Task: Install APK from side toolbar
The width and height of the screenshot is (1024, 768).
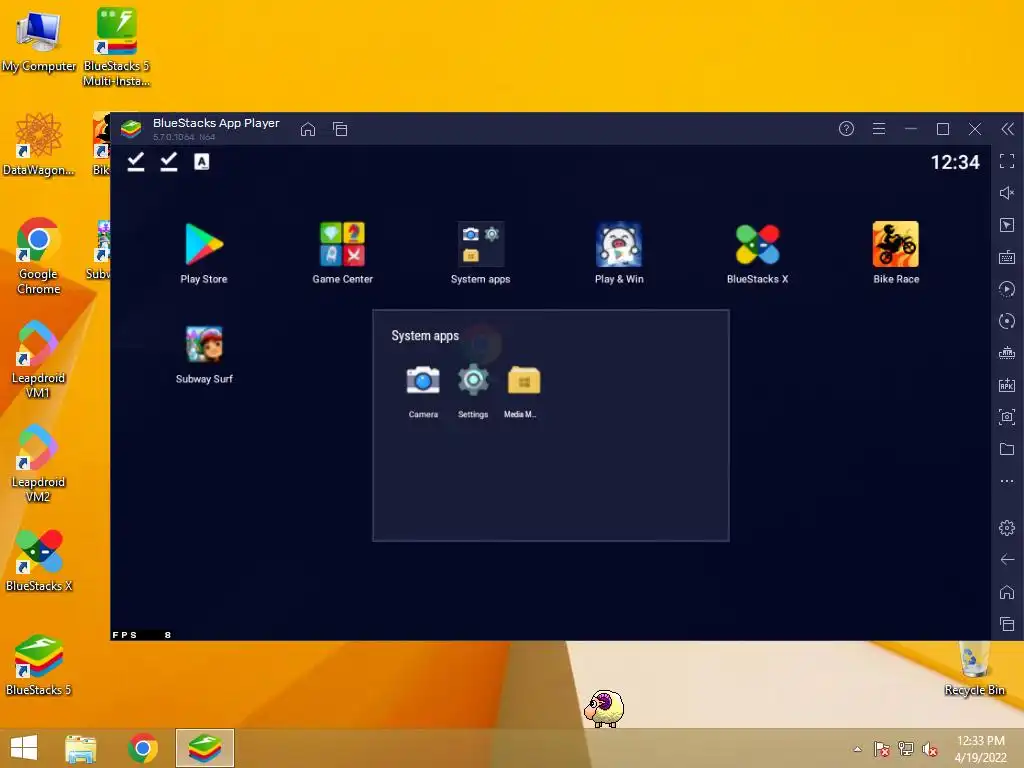Action: click(1007, 385)
